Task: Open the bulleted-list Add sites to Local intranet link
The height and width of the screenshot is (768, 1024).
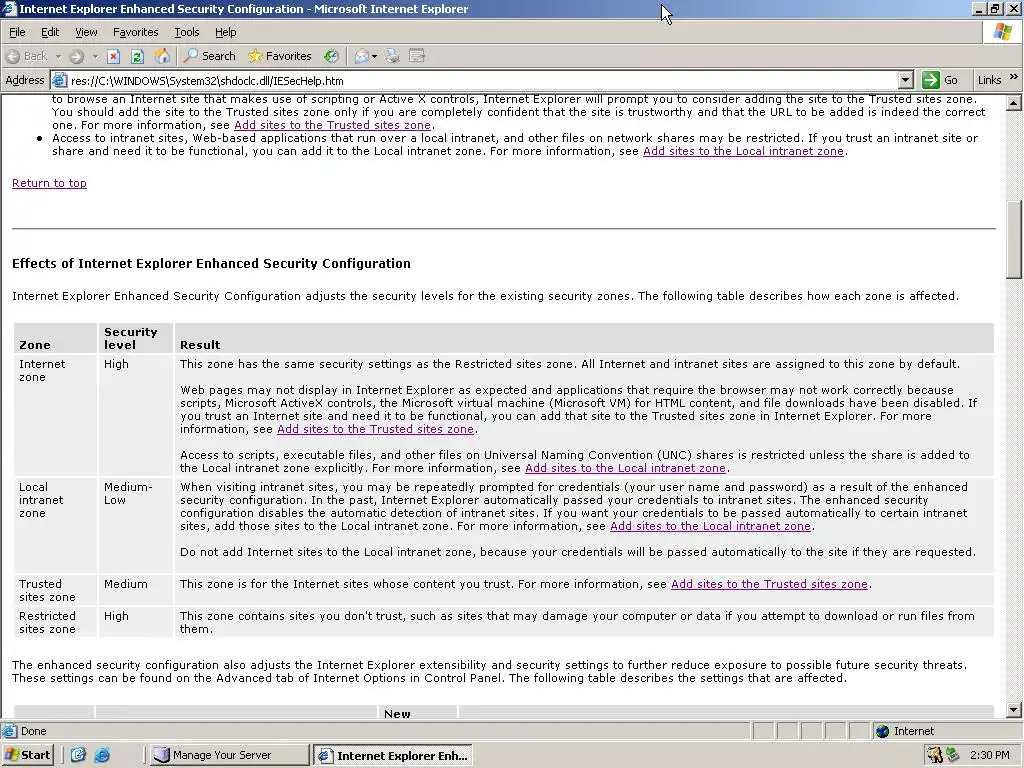Action: [743, 151]
